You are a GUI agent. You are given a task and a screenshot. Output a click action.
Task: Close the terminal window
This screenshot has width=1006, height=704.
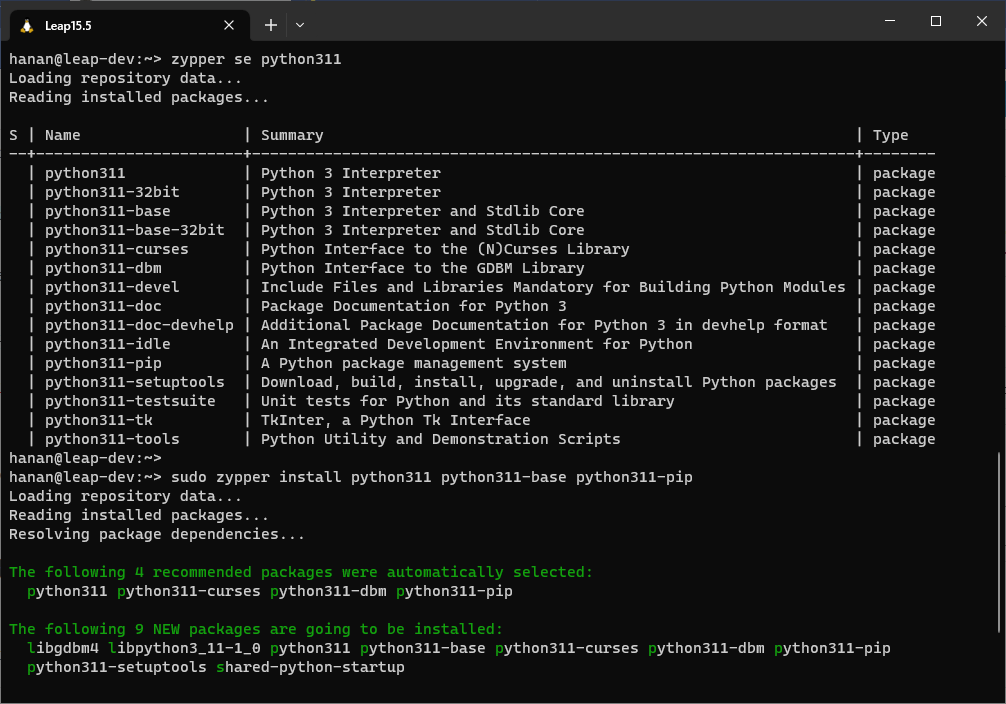tap(982, 21)
